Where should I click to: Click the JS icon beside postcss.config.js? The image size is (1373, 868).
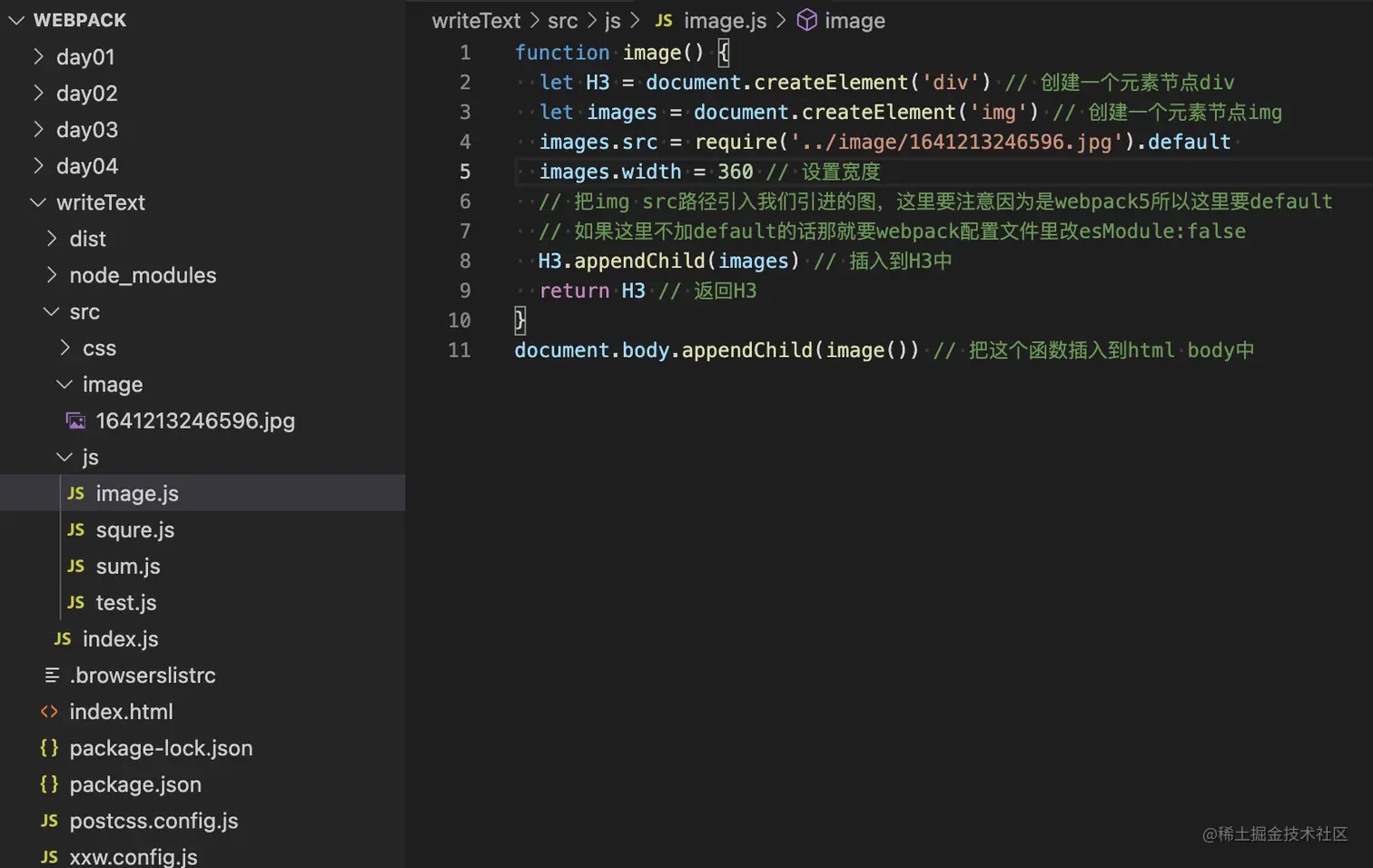tap(50, 820)
